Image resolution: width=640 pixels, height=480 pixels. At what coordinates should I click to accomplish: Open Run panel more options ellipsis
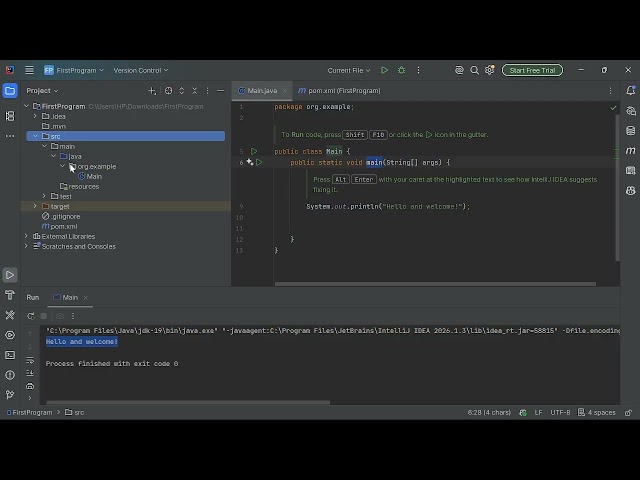point(73,316)
